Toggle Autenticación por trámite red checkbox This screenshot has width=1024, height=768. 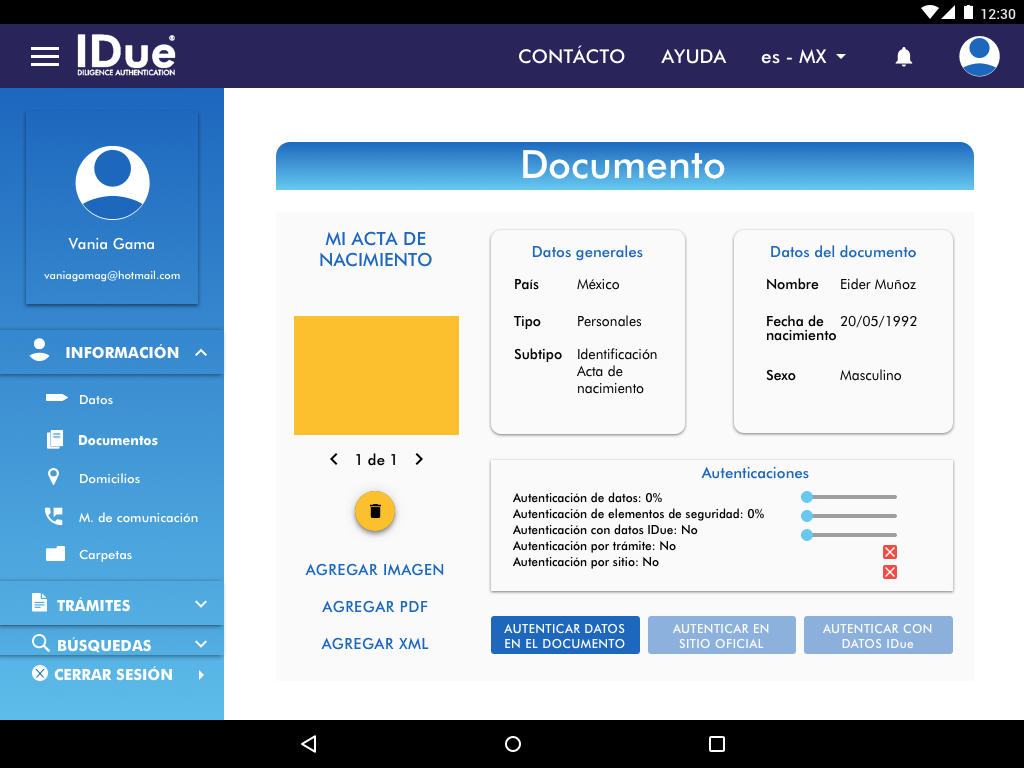pos(890,552)
